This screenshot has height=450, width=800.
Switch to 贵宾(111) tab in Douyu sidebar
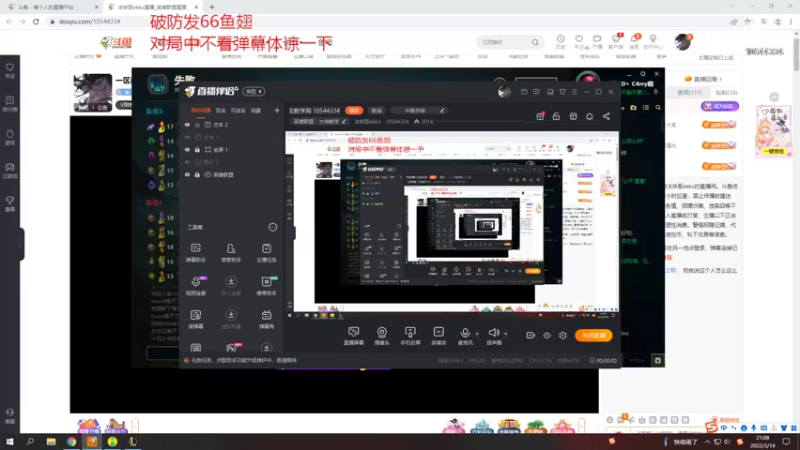click(x=689, y=92)
